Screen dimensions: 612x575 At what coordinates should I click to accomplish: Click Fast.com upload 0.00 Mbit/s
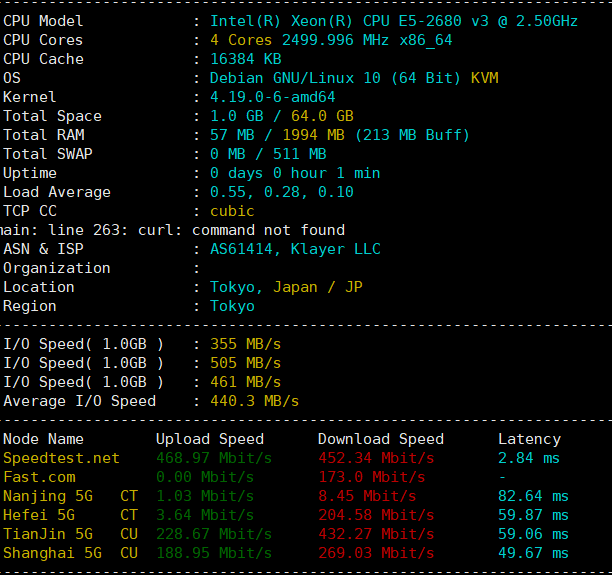click(x=205, y=477)
